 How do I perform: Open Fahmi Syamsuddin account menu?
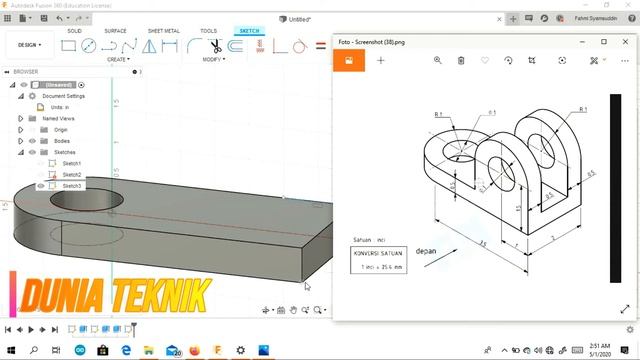click(x=596, y=18)
